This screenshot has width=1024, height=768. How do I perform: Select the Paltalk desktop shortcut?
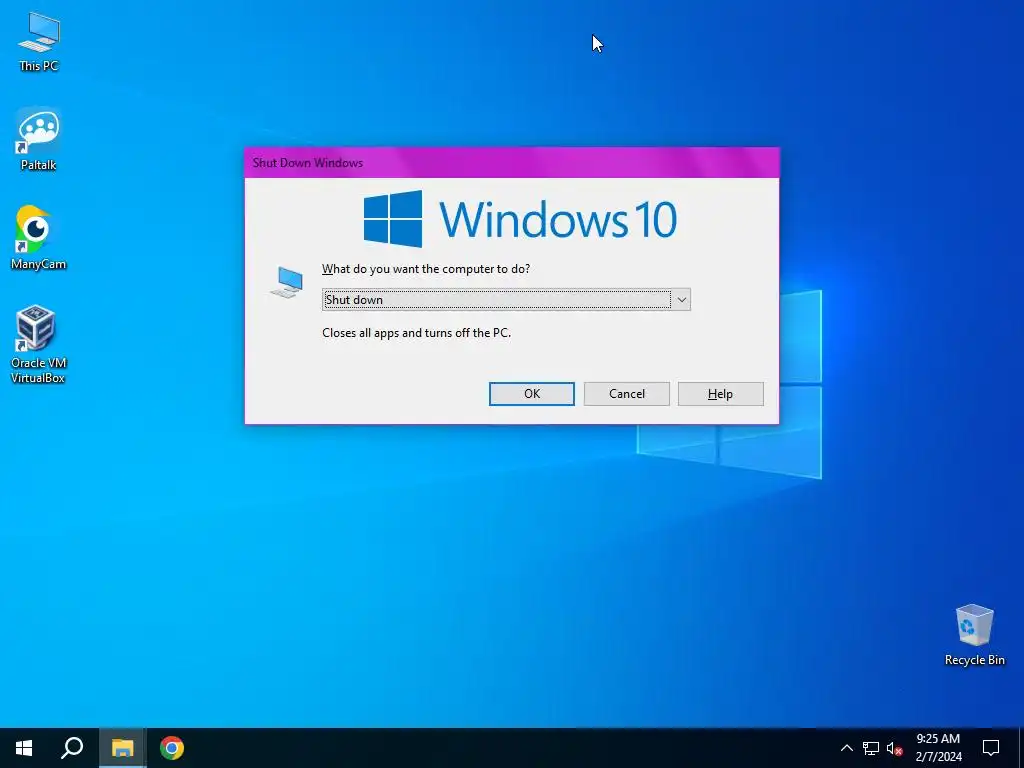39,140
